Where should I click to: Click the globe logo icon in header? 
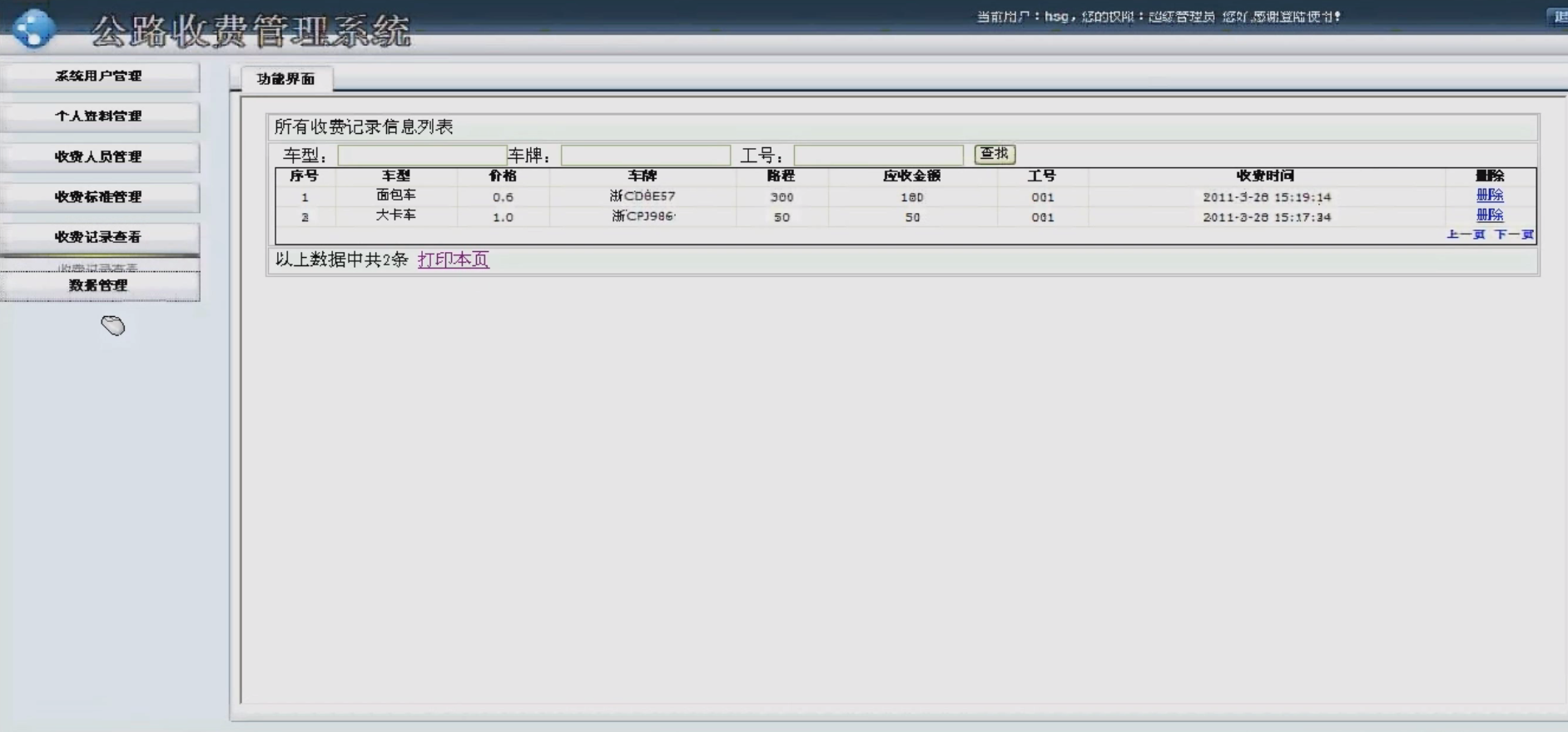coord(34,27)
